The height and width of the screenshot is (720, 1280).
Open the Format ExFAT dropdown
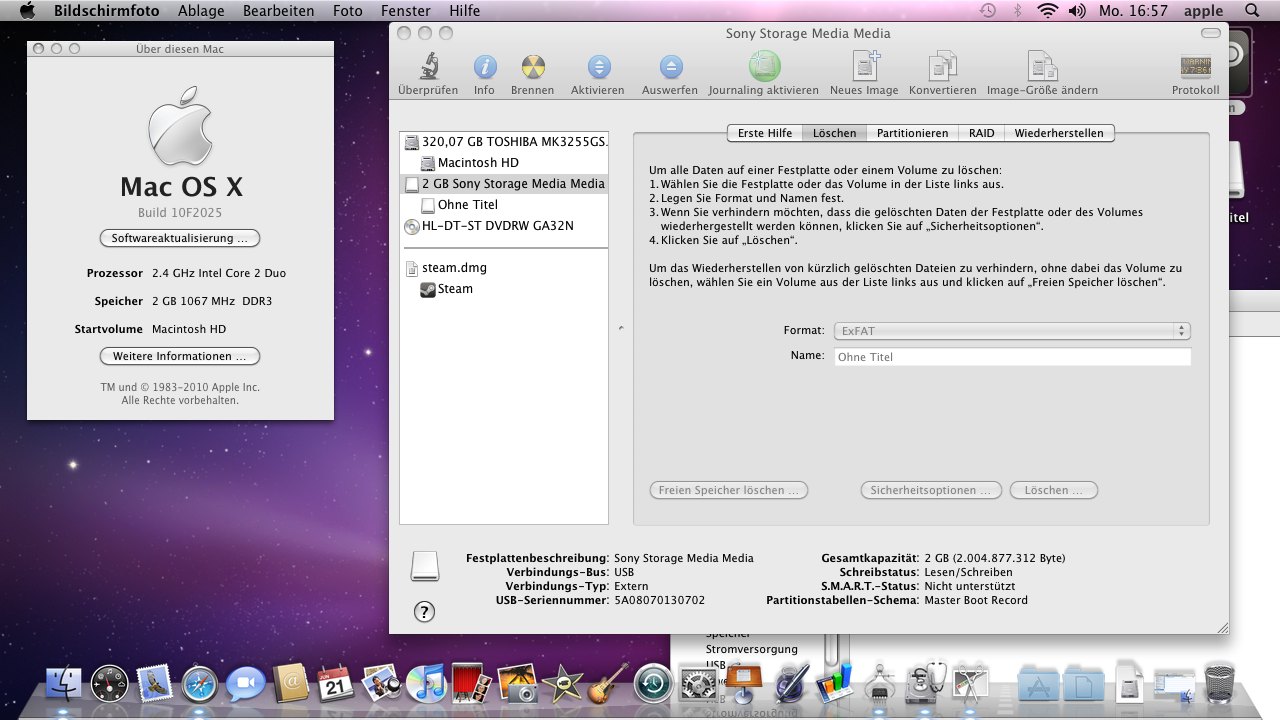(x=1012, y=330)
